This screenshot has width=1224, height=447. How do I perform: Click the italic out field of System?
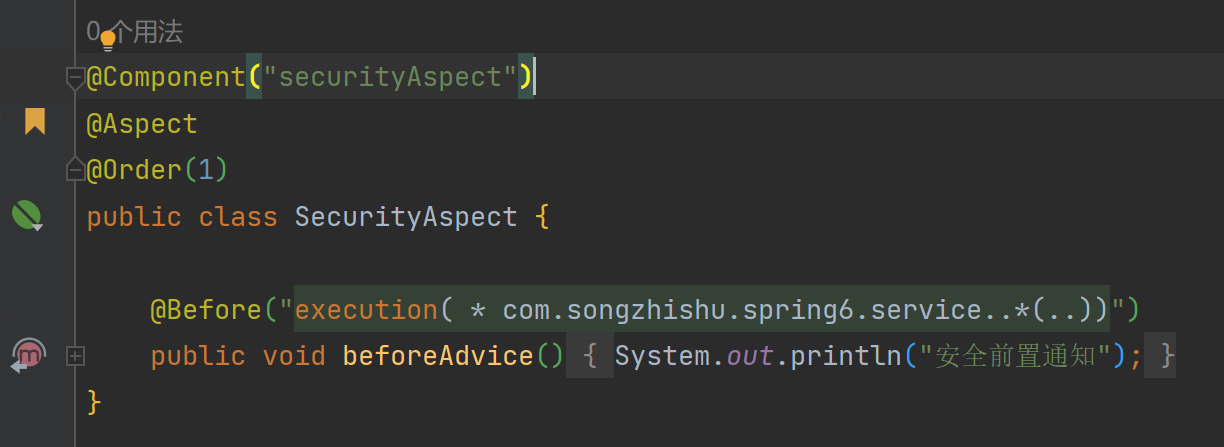(x=750, y=356)
